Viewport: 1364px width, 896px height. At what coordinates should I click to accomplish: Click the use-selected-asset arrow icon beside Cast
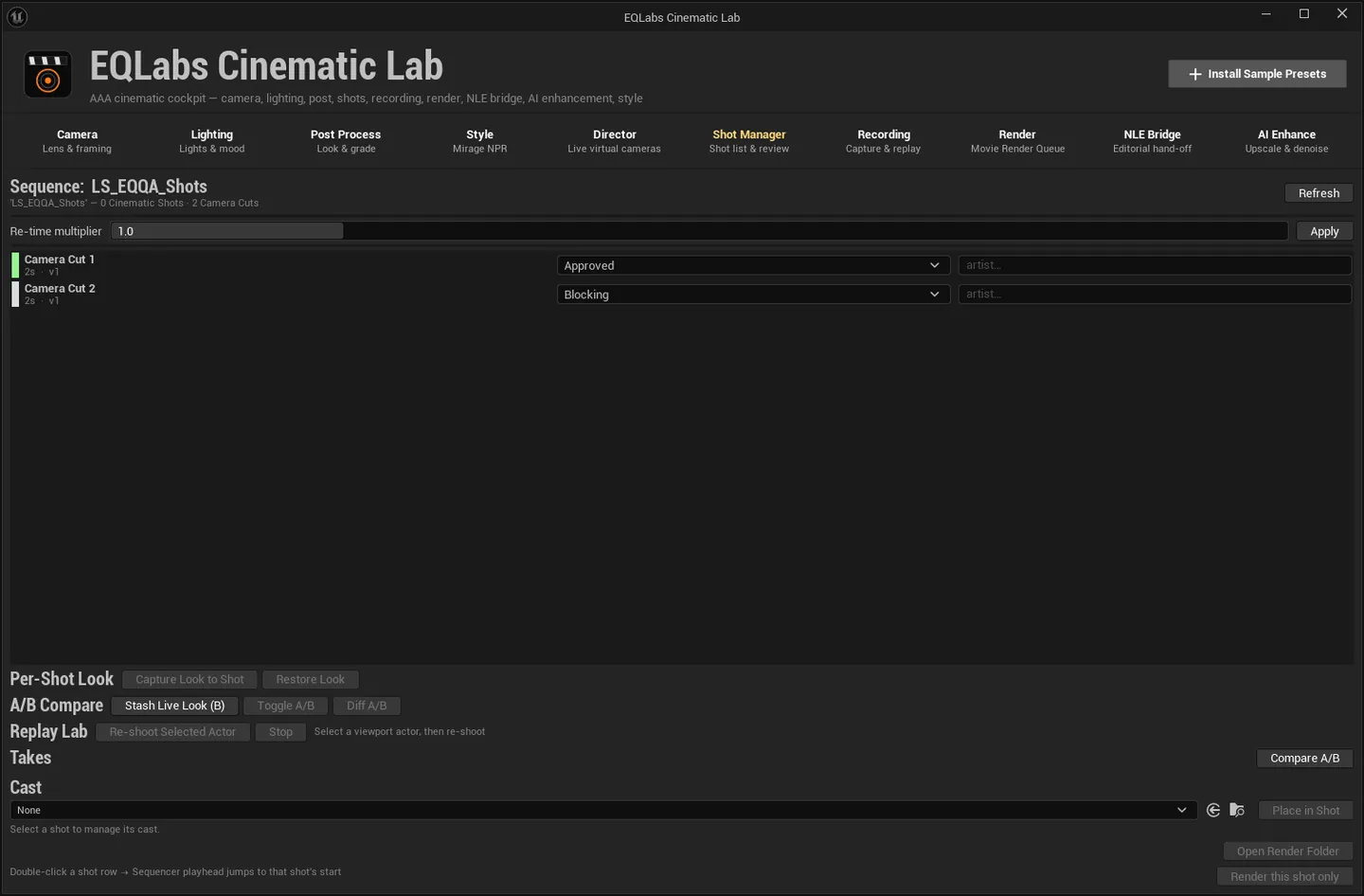point(1213,810)
